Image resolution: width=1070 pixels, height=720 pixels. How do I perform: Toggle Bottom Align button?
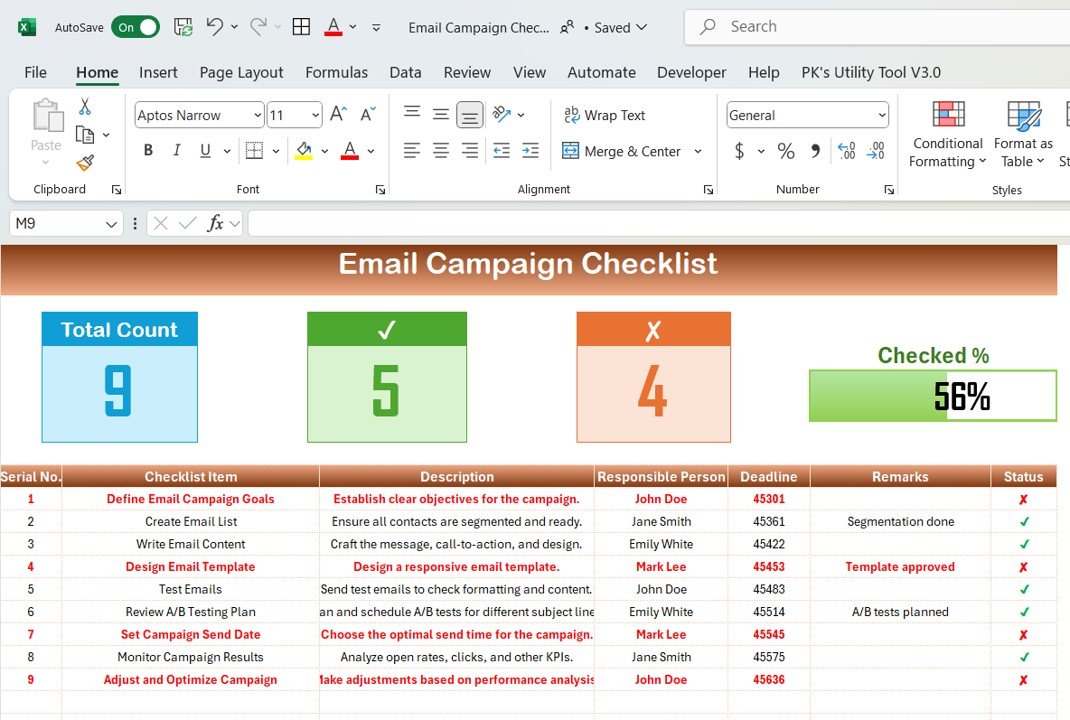pos(469,115)
